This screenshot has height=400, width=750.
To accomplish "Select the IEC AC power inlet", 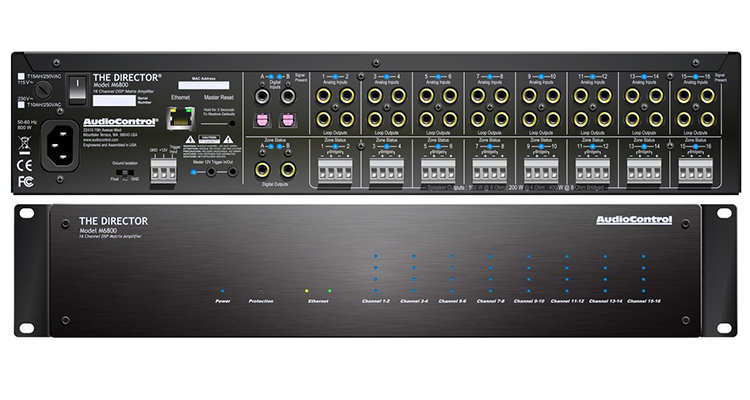I will tap(60, 145).
